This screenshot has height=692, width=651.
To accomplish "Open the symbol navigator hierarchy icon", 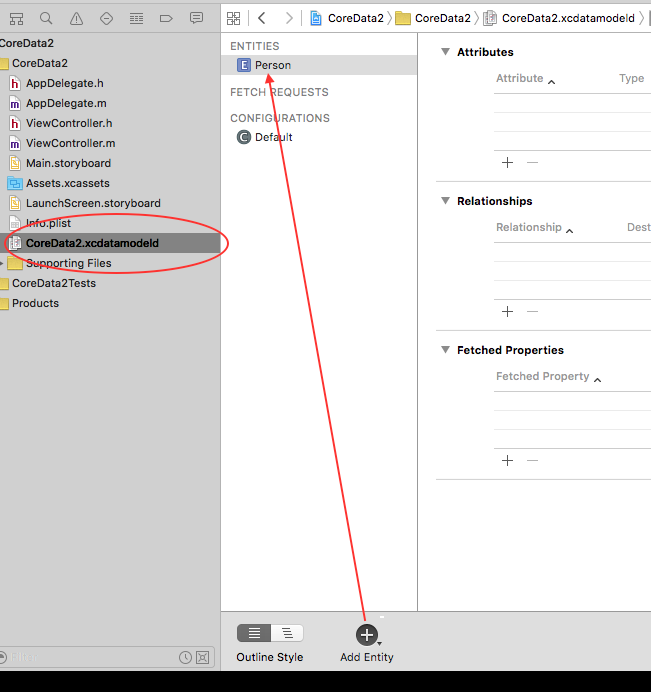I will [x=17, y=19].
